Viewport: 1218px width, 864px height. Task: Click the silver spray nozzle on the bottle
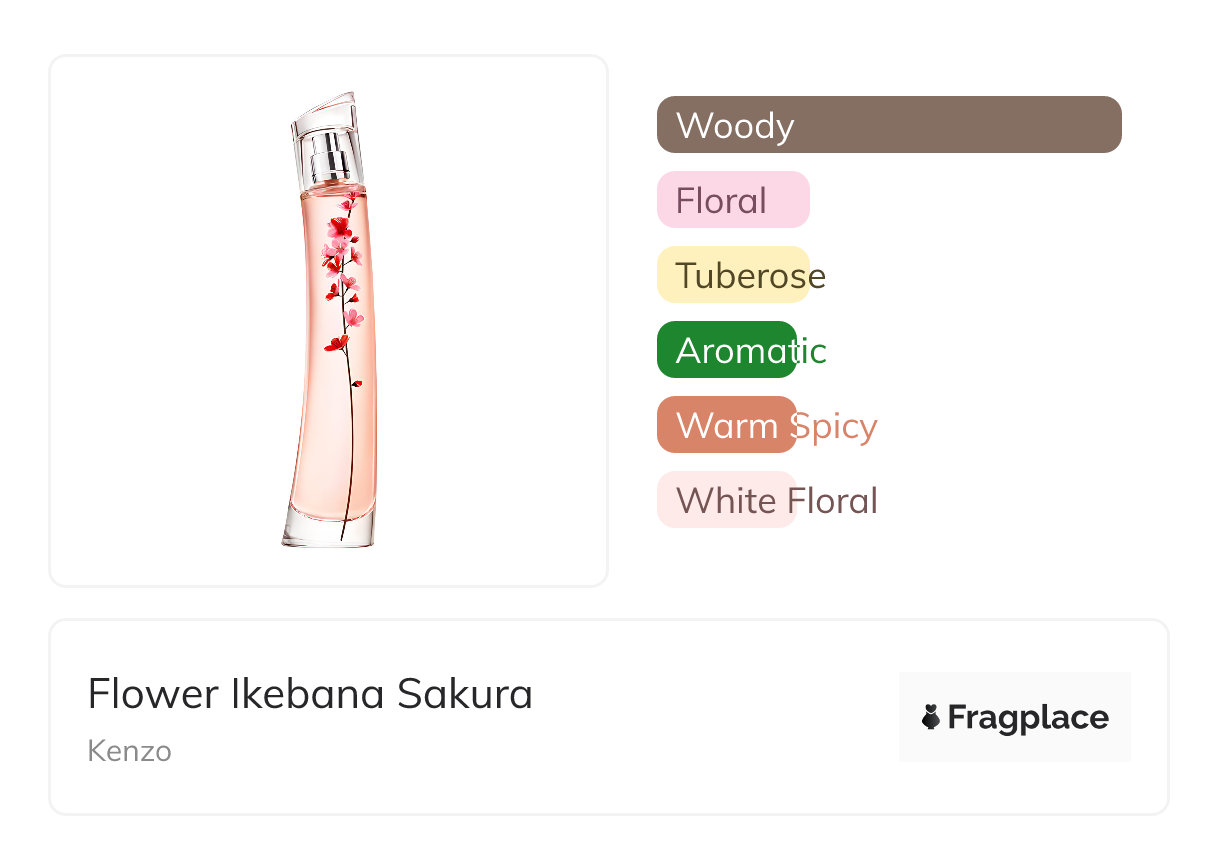(x=329, y=155)
